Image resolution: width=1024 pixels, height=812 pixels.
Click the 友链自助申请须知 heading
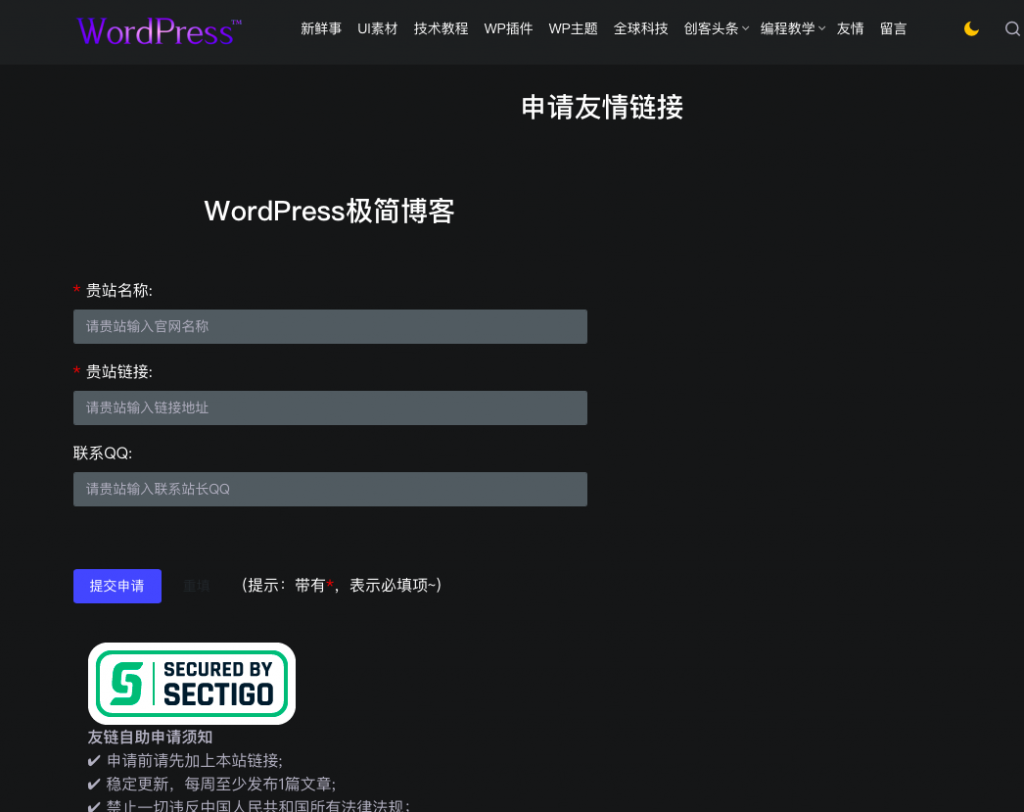[x=150, y=738]
